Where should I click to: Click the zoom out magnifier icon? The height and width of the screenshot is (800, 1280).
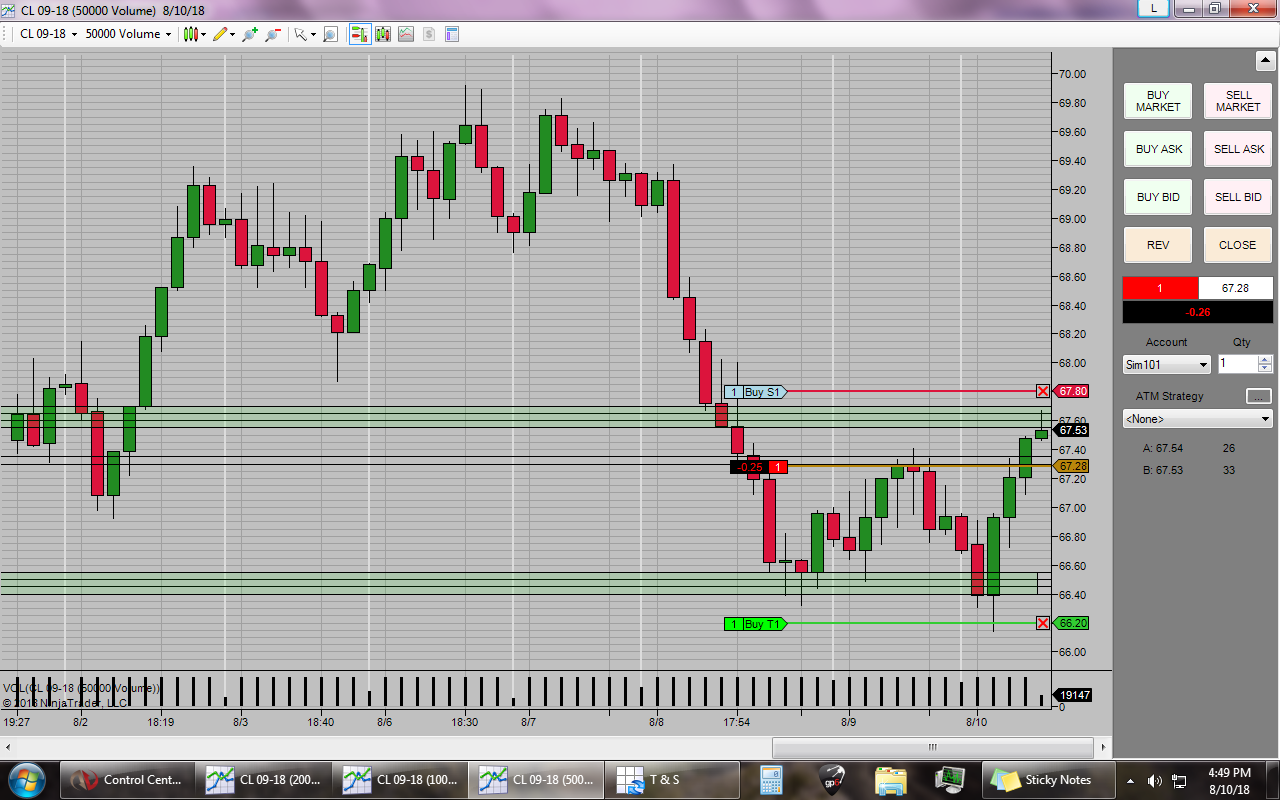272,34
